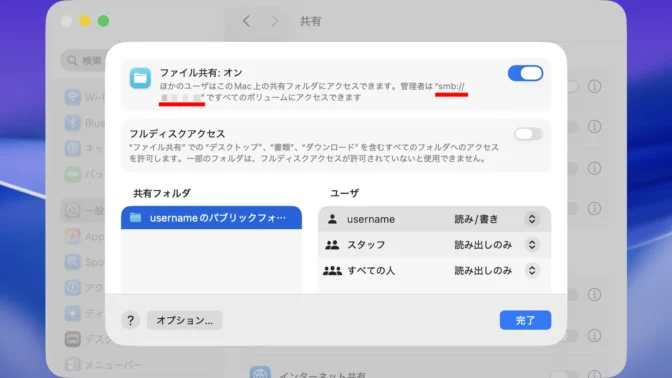Open the オプション… dialog

pyautogui.click(x=184, y=320)
